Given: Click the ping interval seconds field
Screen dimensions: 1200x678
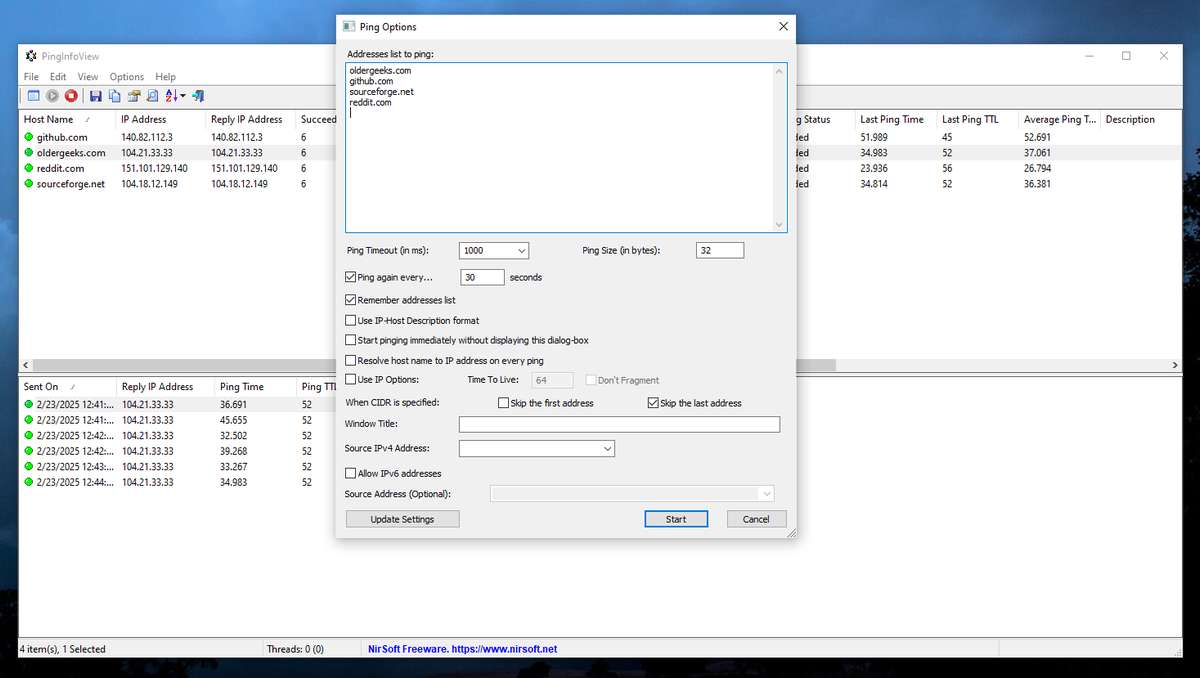Looking at the screenshot, I should (x=482, y=277).
